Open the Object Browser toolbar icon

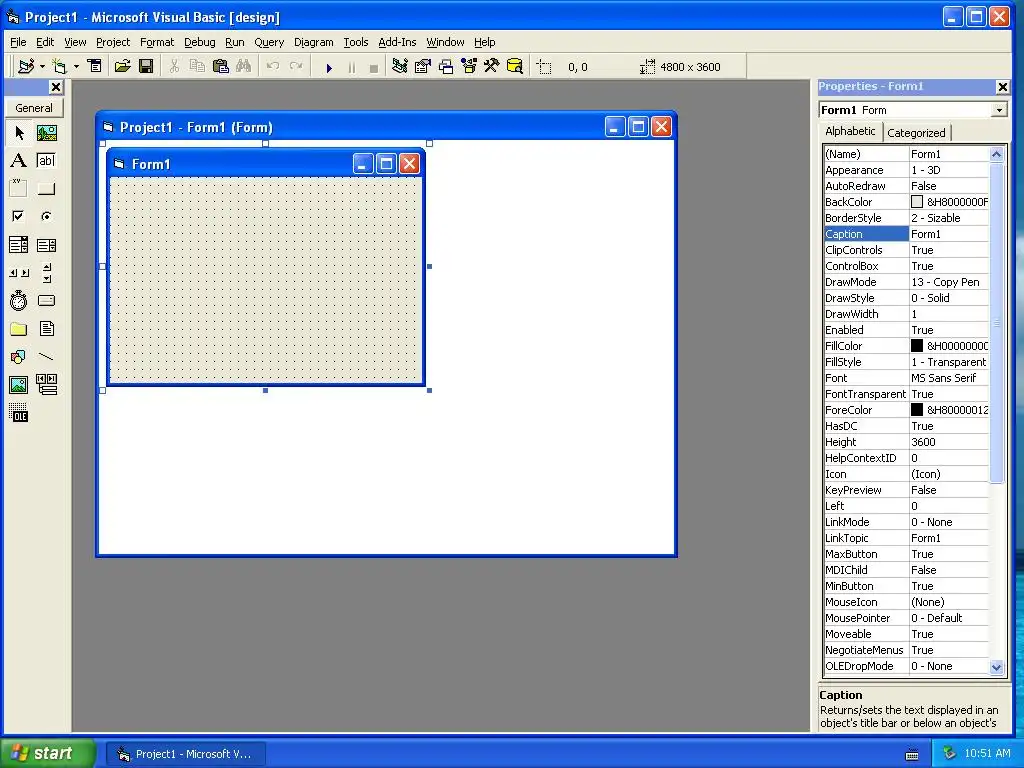[469, 66]
